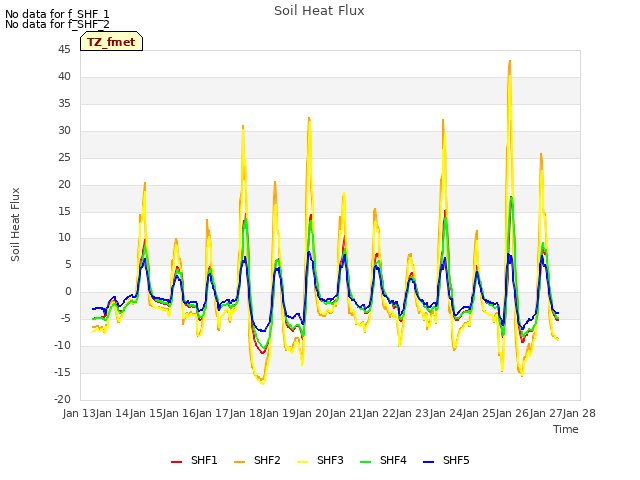640x480 pixels.
Task: Click the Jan 20 x-axis tick label
Action: click(x=313, y=413)
